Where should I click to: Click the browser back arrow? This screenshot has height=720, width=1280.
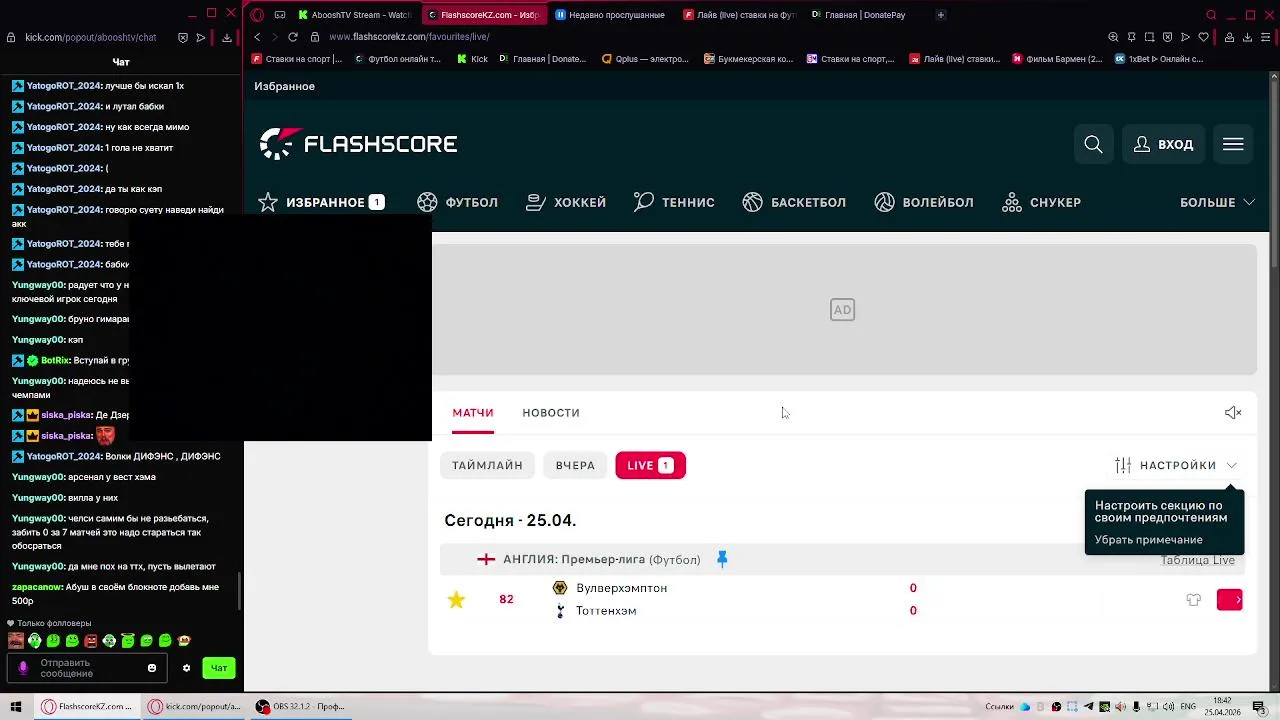[x=257, y=37]
